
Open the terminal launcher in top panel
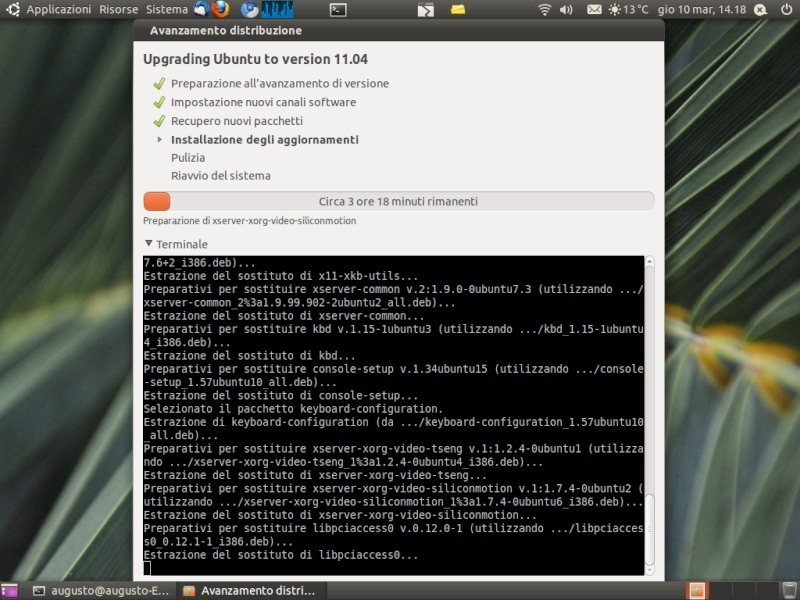coord(338,9)
